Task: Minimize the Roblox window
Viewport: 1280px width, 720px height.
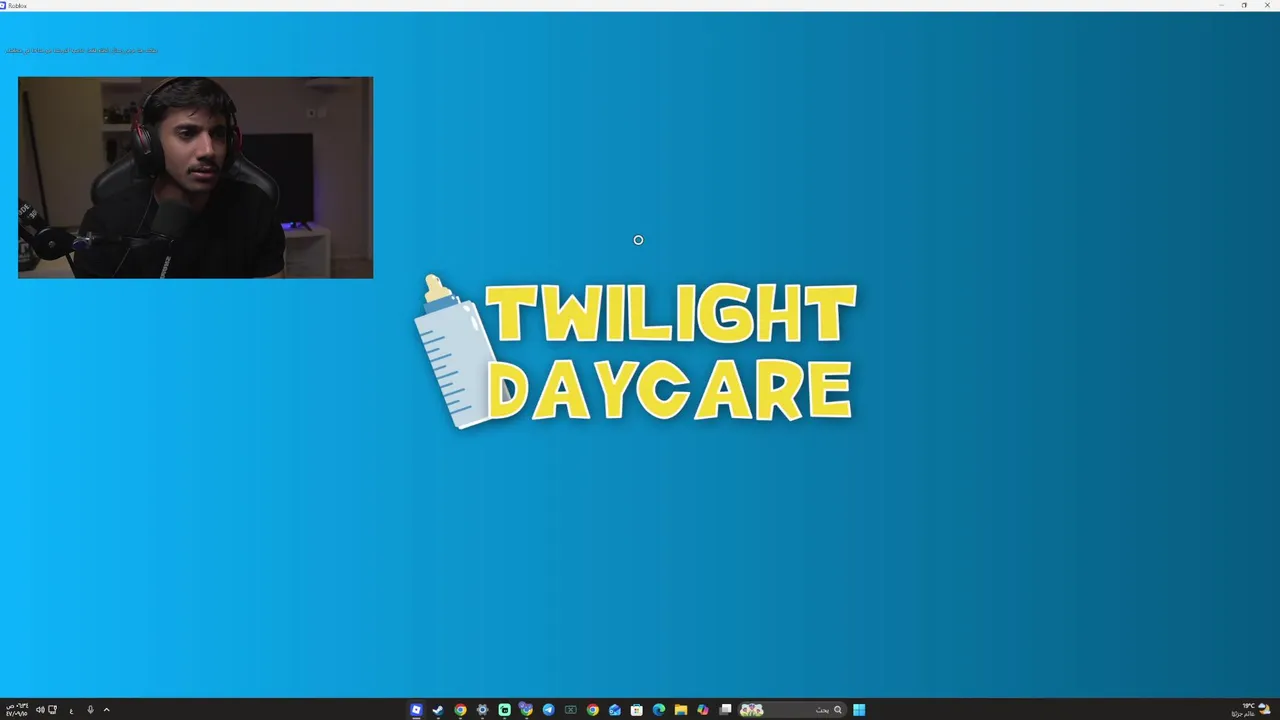Action: click(x=1221, y=5)
